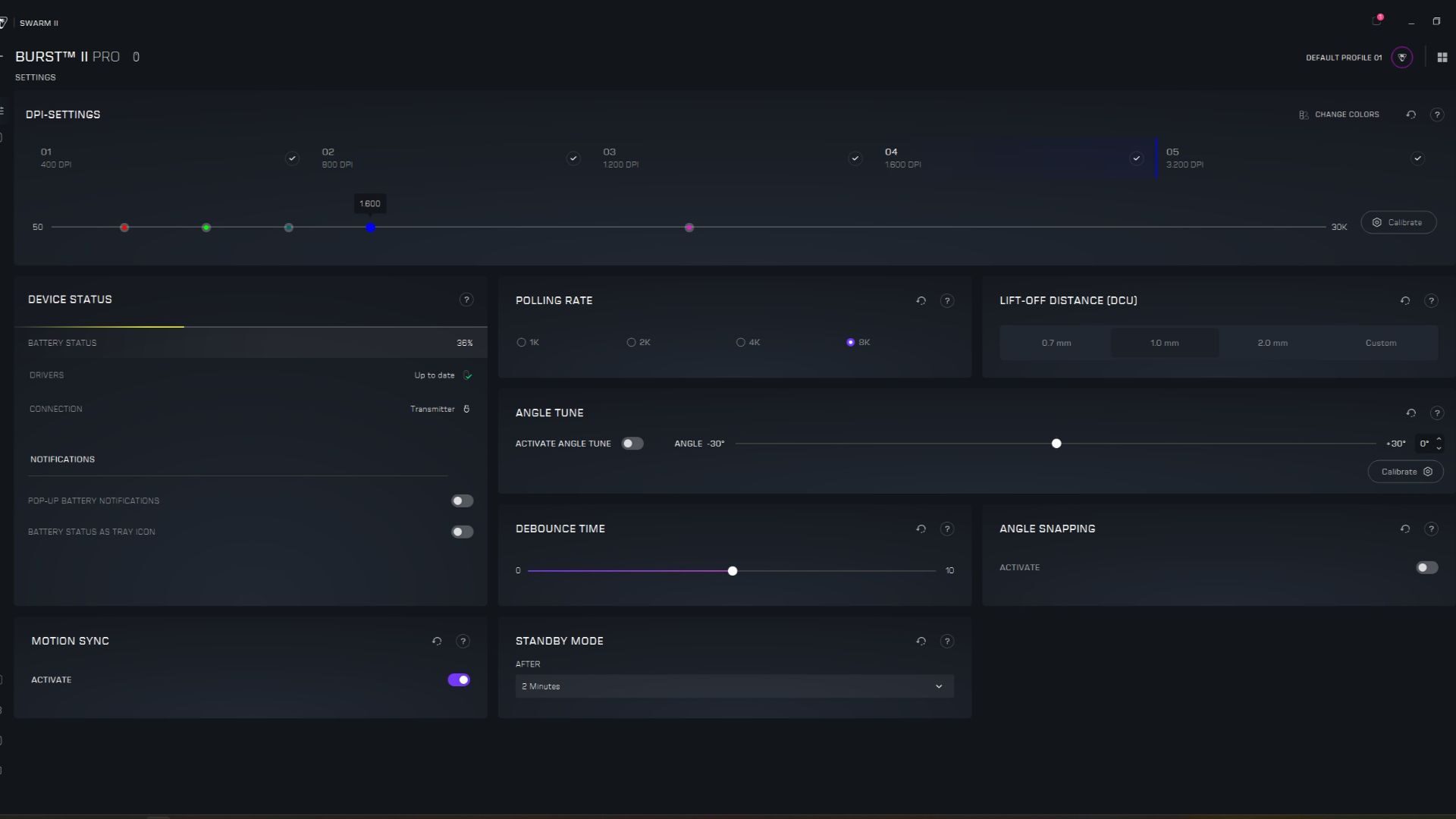1456x819 pixels.
Task: Enable pop-up battery notifications
Action: [x=462, y=501]
